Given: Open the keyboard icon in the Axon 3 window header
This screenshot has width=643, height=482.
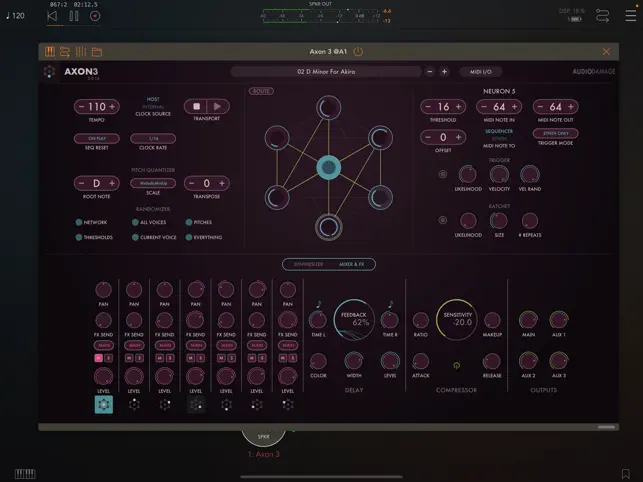Looking at the screenshot, I should [50, 52].
